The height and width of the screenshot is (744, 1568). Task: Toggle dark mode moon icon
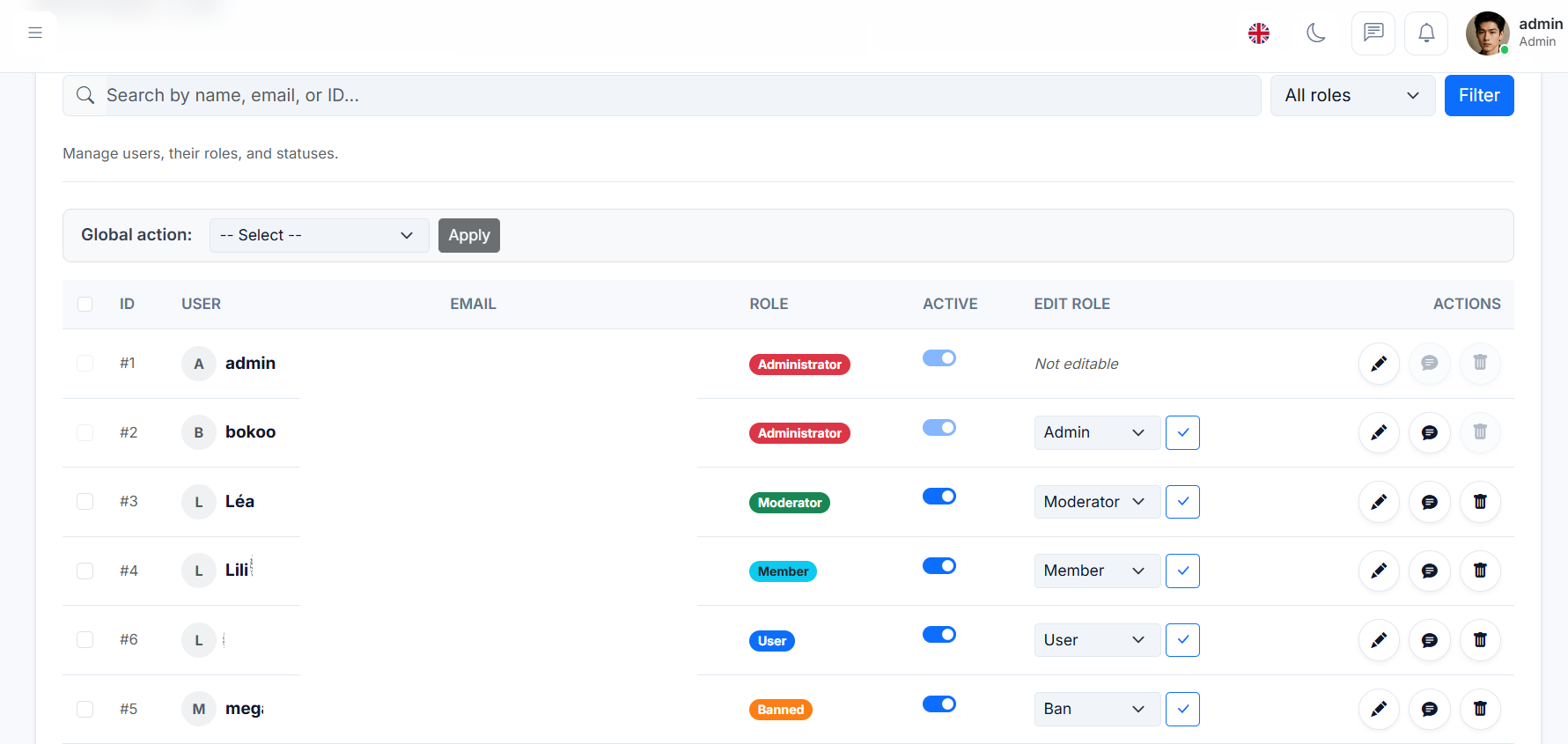[1316, 33]
